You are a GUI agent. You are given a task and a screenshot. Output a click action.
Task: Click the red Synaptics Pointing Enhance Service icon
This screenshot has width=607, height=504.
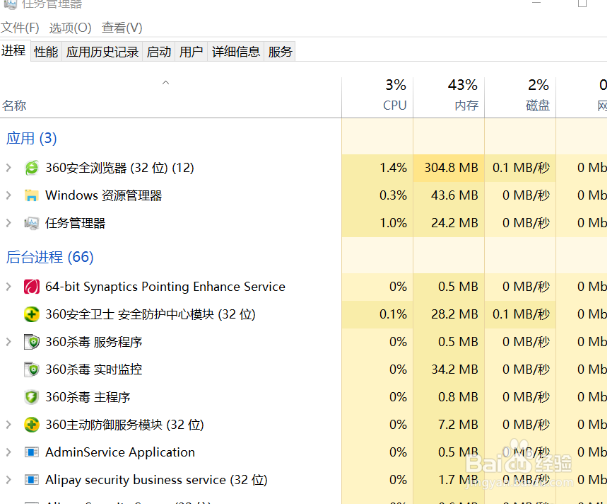point(32,287)
